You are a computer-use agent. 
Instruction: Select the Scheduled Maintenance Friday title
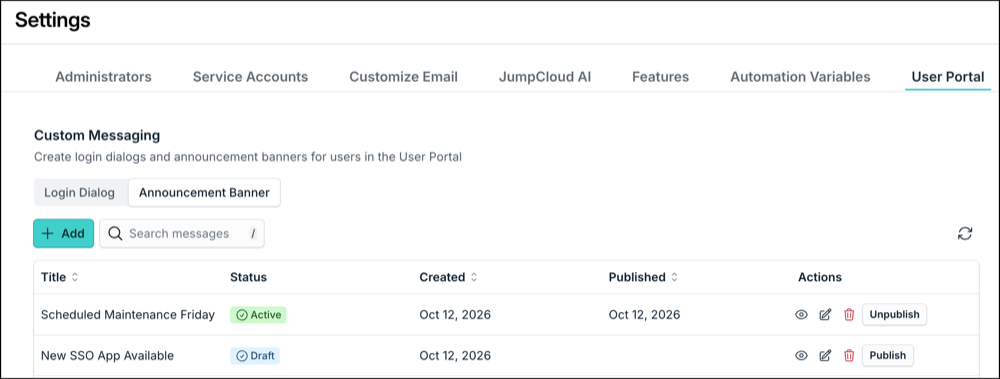click(128, 315)
